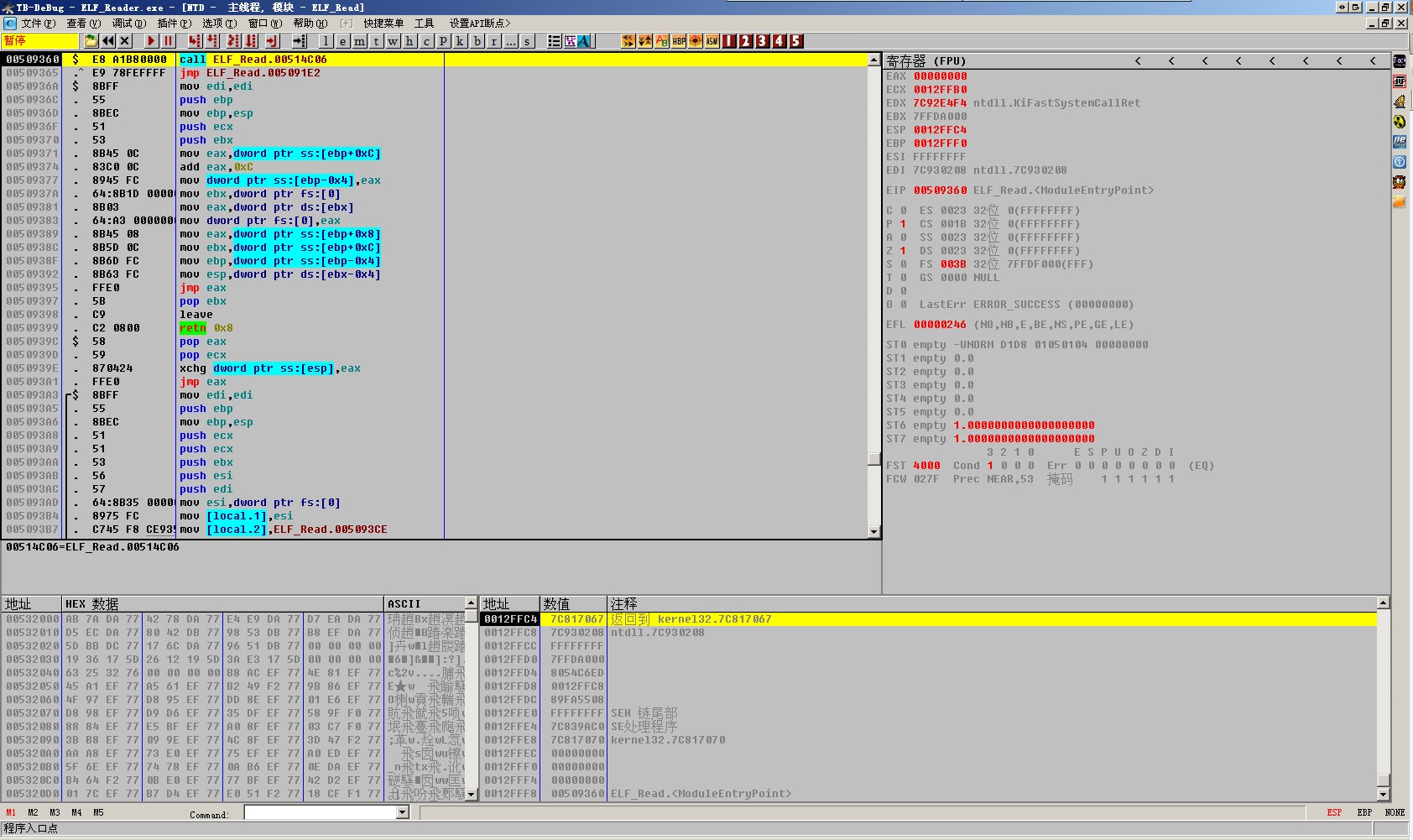
Task: Click the Trace Into toolbar icon
Action: (x=233, y=41)
